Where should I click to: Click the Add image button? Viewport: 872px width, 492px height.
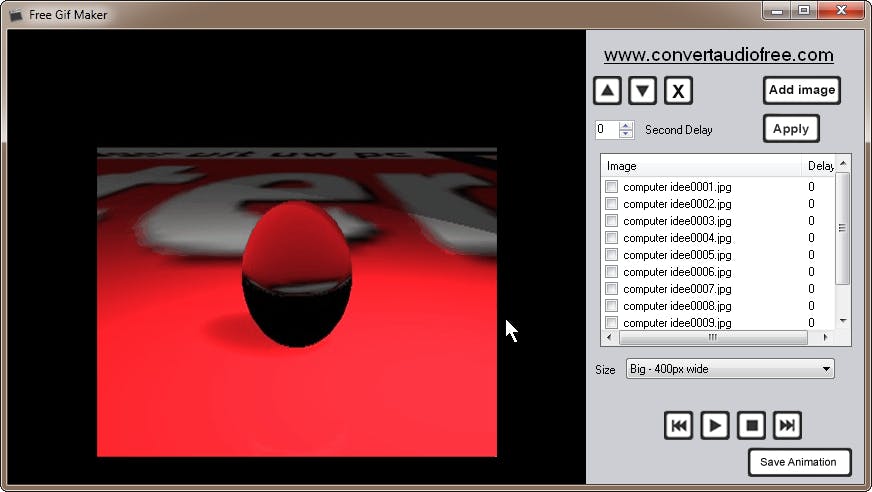(802, 90)
